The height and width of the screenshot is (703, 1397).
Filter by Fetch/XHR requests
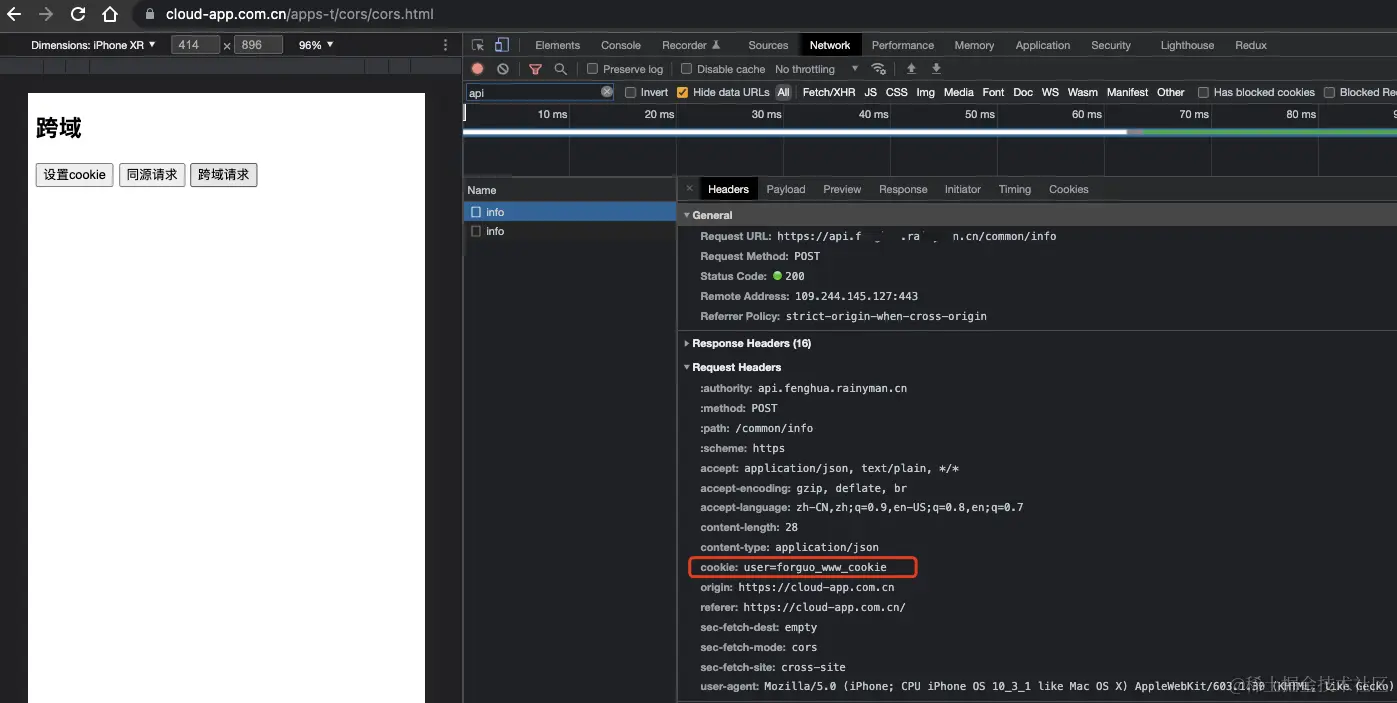(829, 92)
